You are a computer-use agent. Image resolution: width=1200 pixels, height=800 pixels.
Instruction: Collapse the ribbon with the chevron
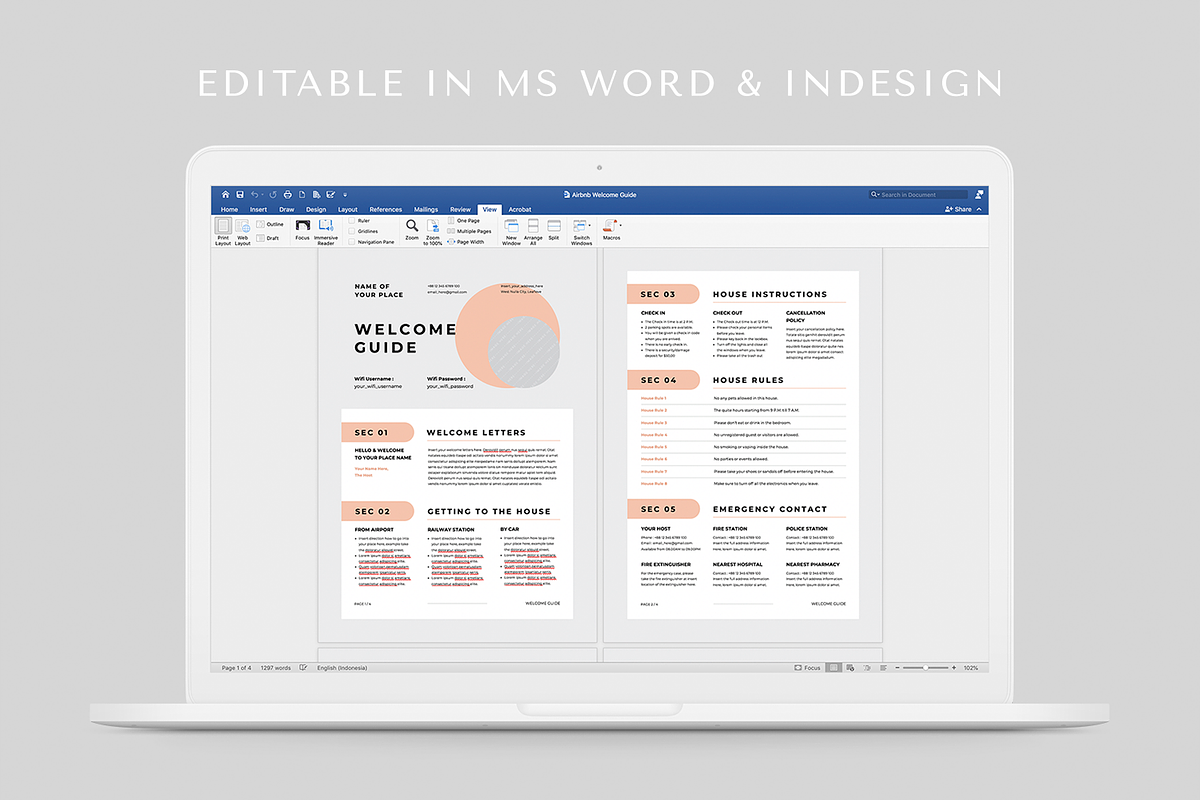click(x=979, y=209)
